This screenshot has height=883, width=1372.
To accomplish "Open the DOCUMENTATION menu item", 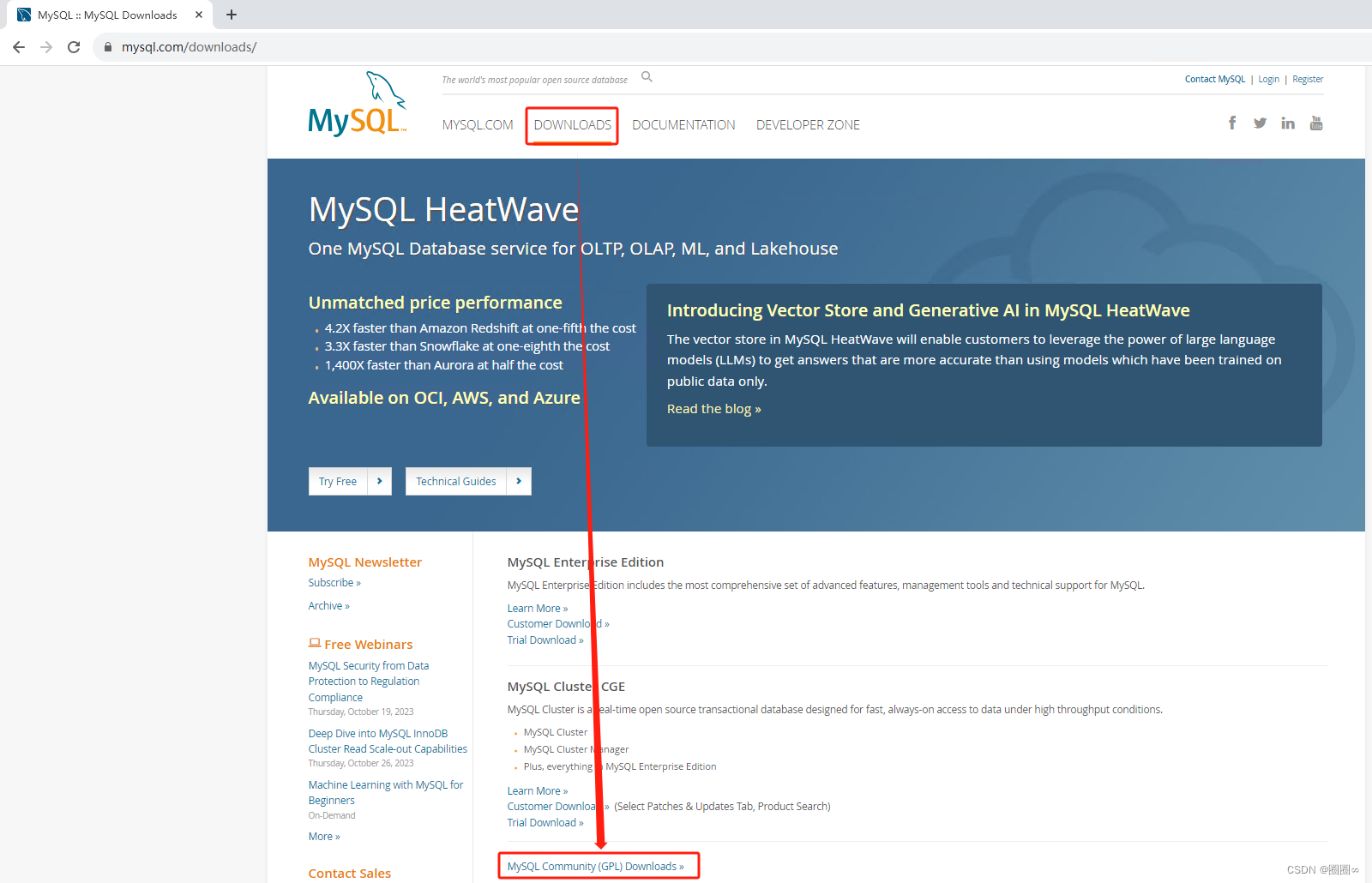I will click(683, 125).
